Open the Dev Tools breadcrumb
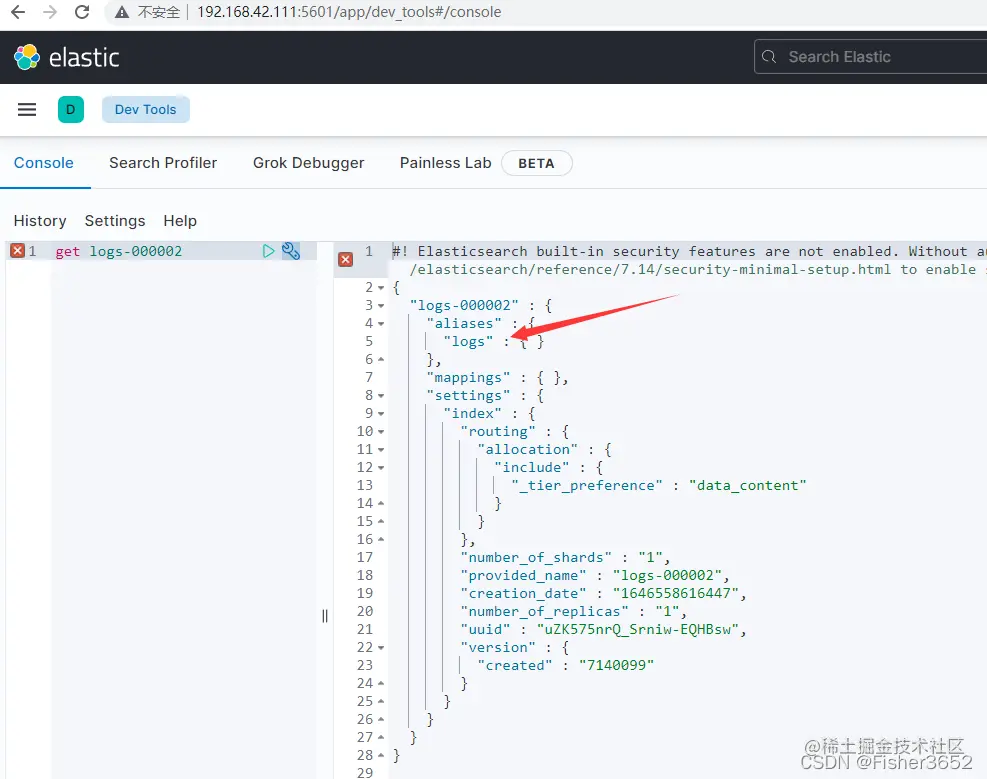987x779 pixels. 145,109
